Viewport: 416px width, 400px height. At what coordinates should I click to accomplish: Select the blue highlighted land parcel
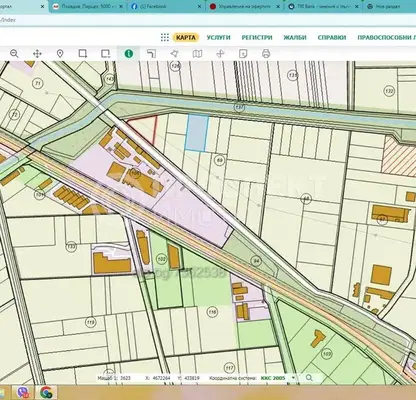[x=197, y=132]
